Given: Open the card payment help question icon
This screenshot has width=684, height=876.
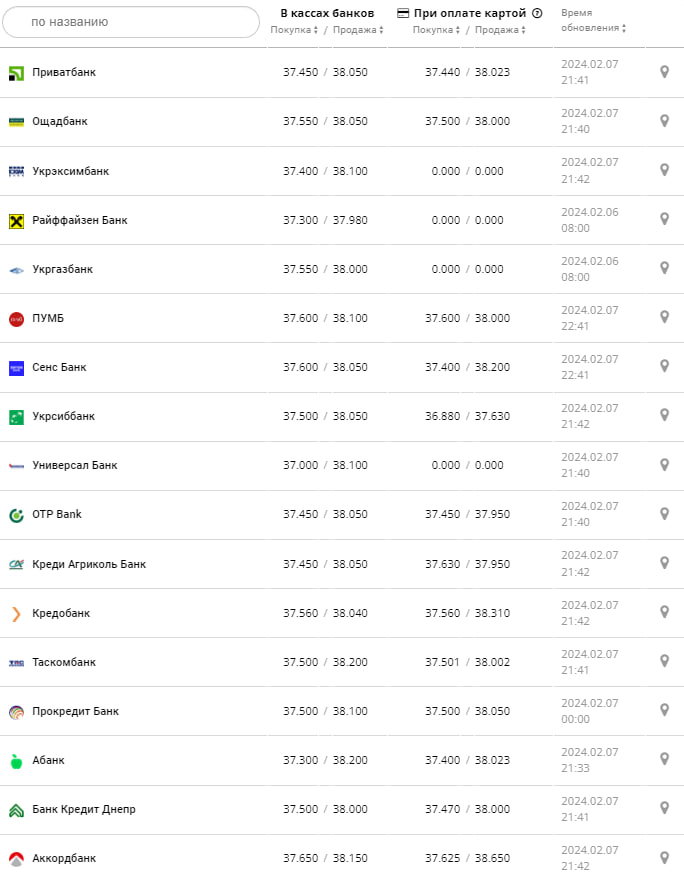Looking at the screenshot, I should pos(537,14).
